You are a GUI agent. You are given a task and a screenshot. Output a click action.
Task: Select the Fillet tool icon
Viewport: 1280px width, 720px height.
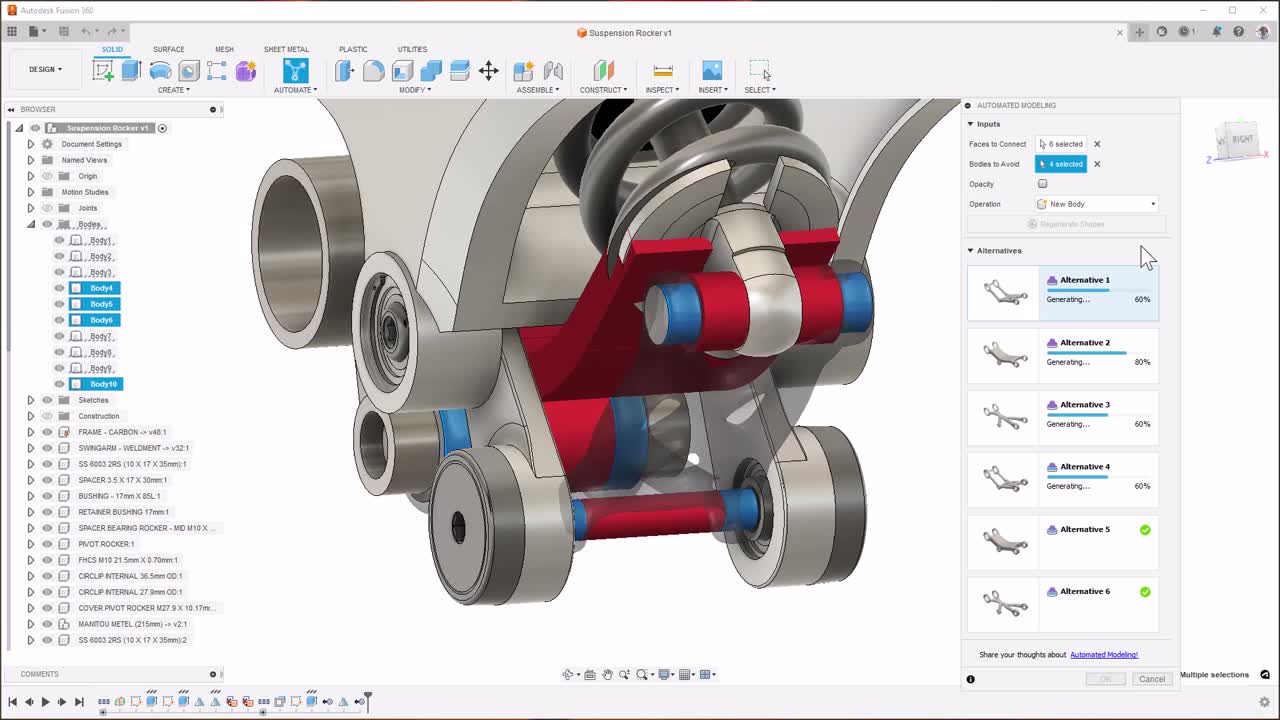374,70
